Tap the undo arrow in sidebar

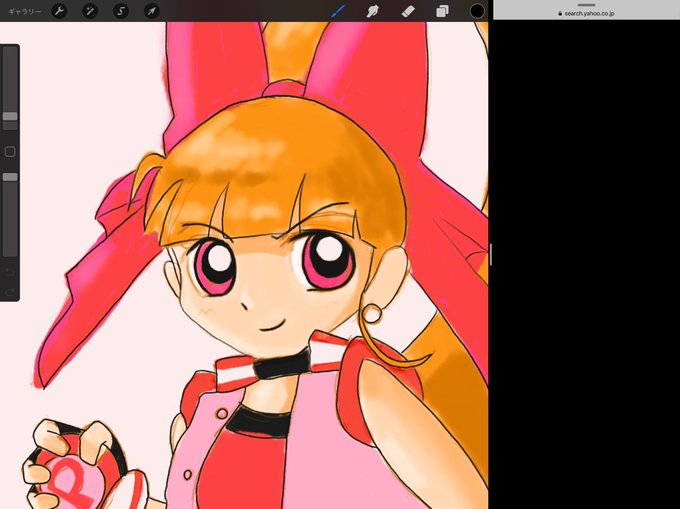pyautogui.click(x=10, y=272)
